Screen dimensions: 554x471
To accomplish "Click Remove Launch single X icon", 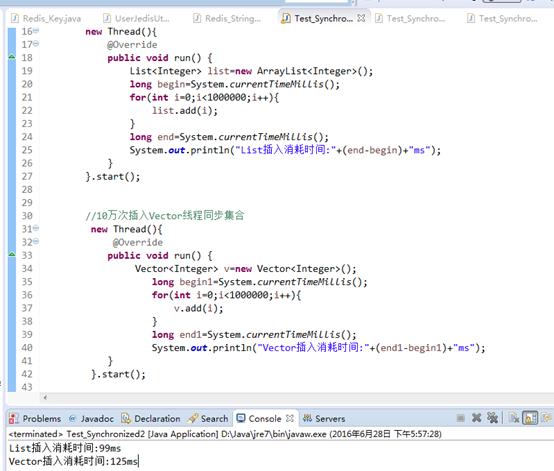I will [476, 418].
